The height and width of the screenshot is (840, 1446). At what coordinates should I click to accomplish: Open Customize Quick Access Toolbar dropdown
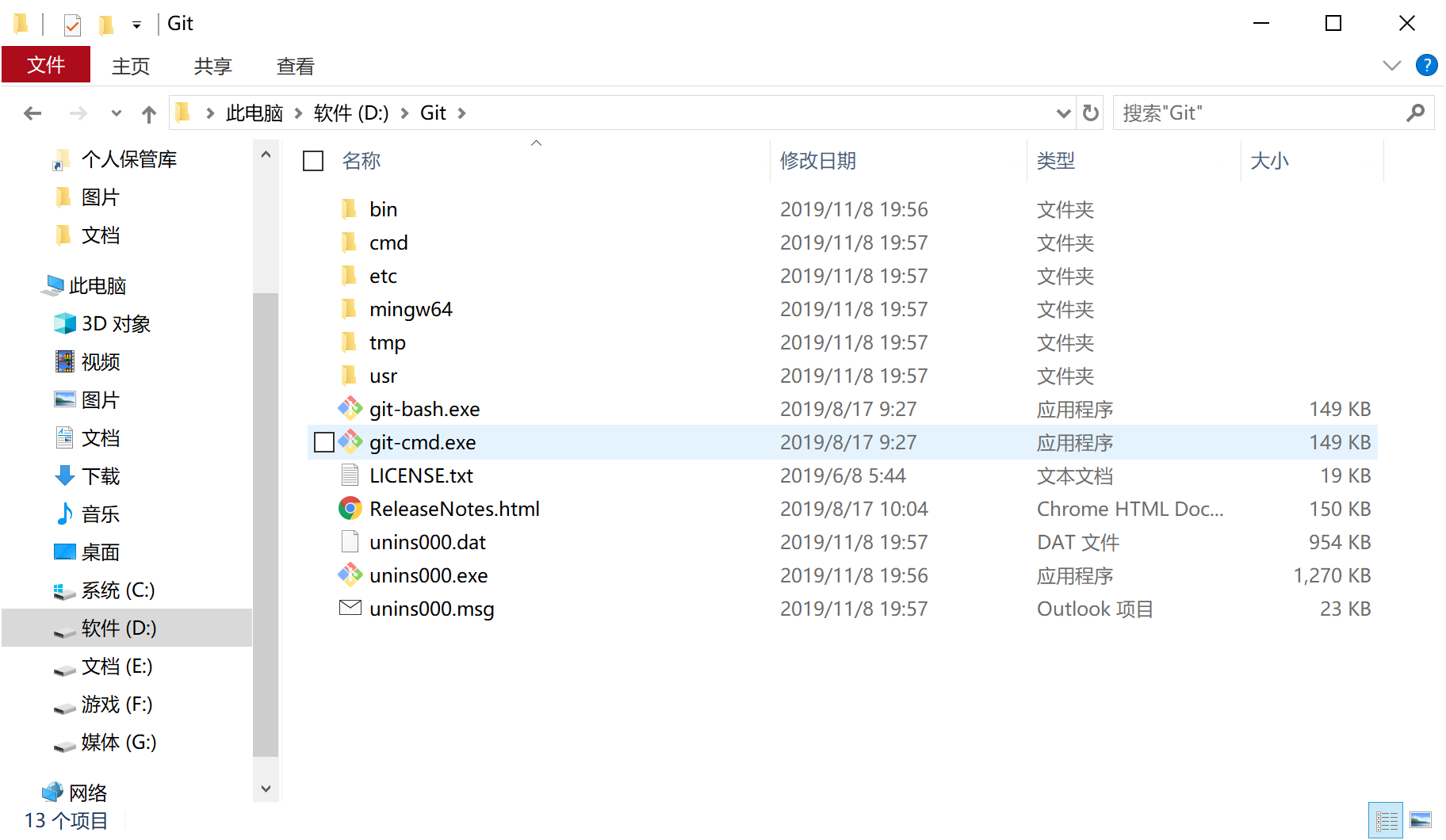coord(136,25)
